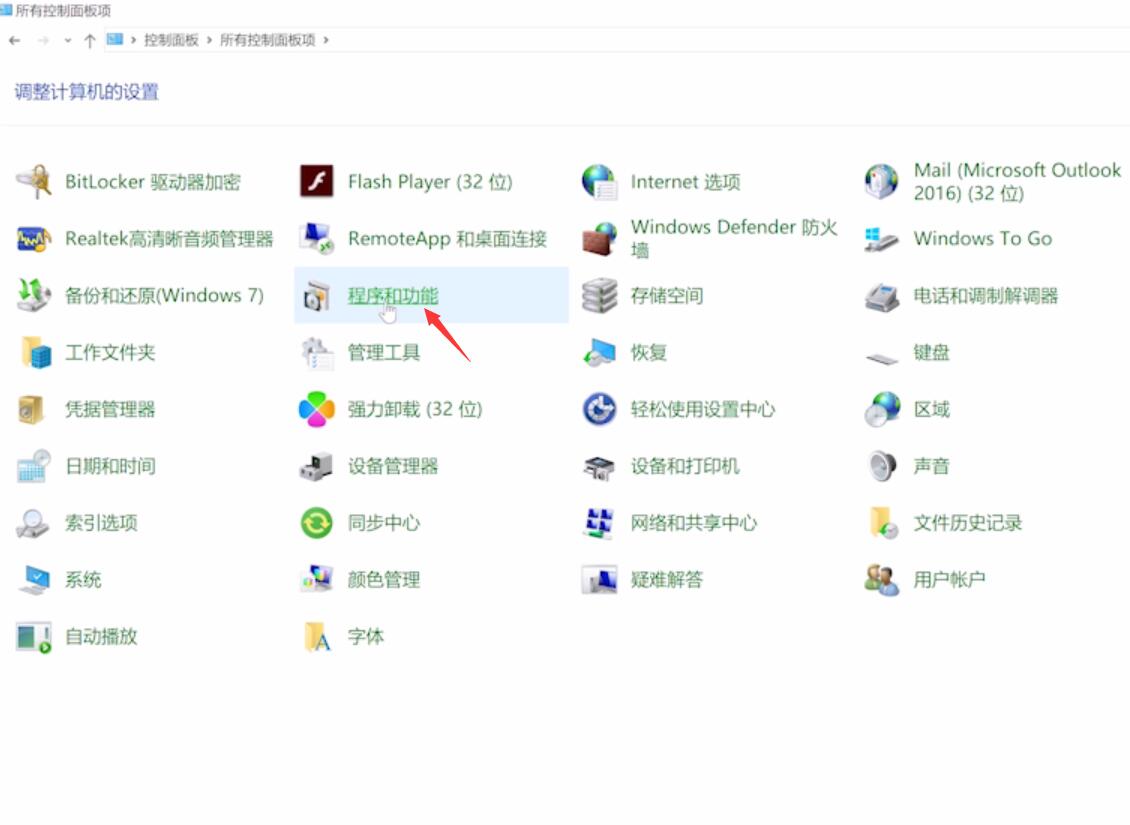
Task: Click the 强力卸载 (32 位) clover icon
Action: [x=316, y=409]
